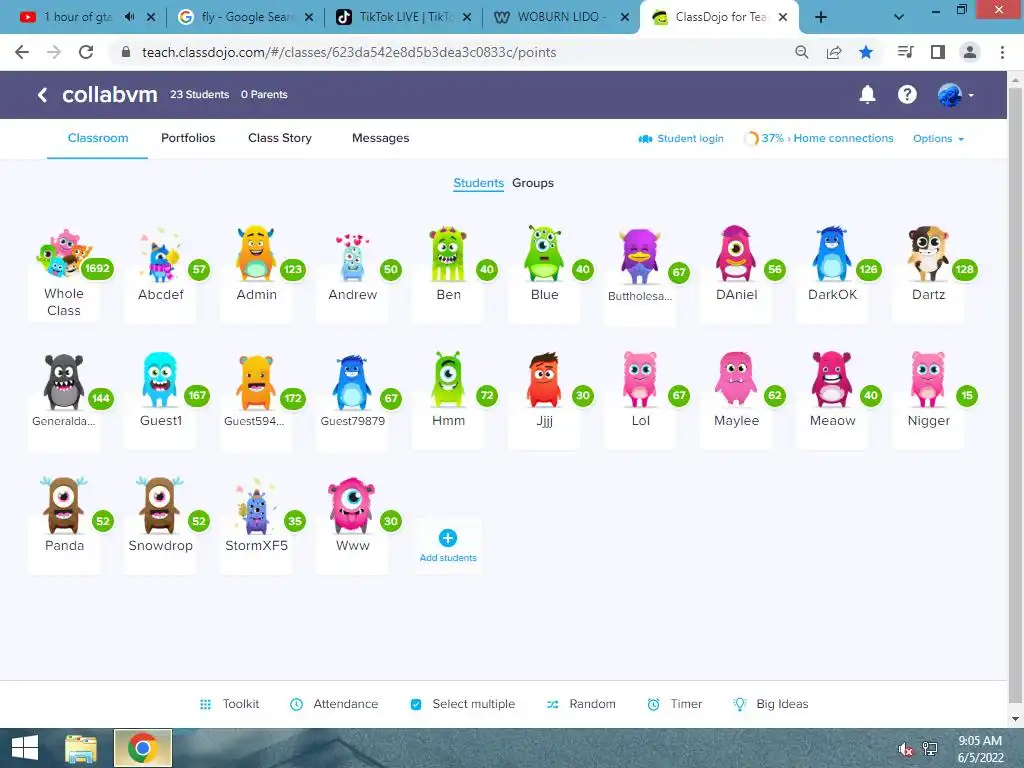Viewport: 1024px width, 768px height.
Task: Select the Blue three-eyed monster avatar
Action: point(544,253)
